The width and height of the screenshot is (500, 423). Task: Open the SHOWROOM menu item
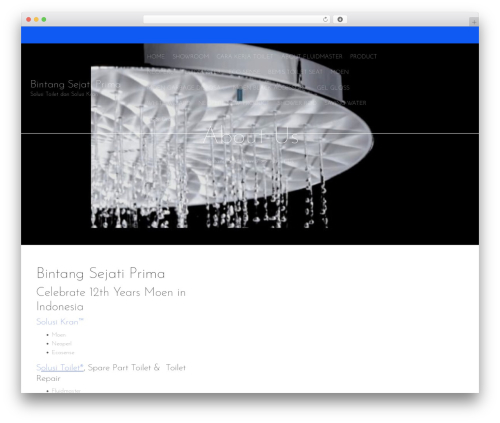tap(191, 56)
